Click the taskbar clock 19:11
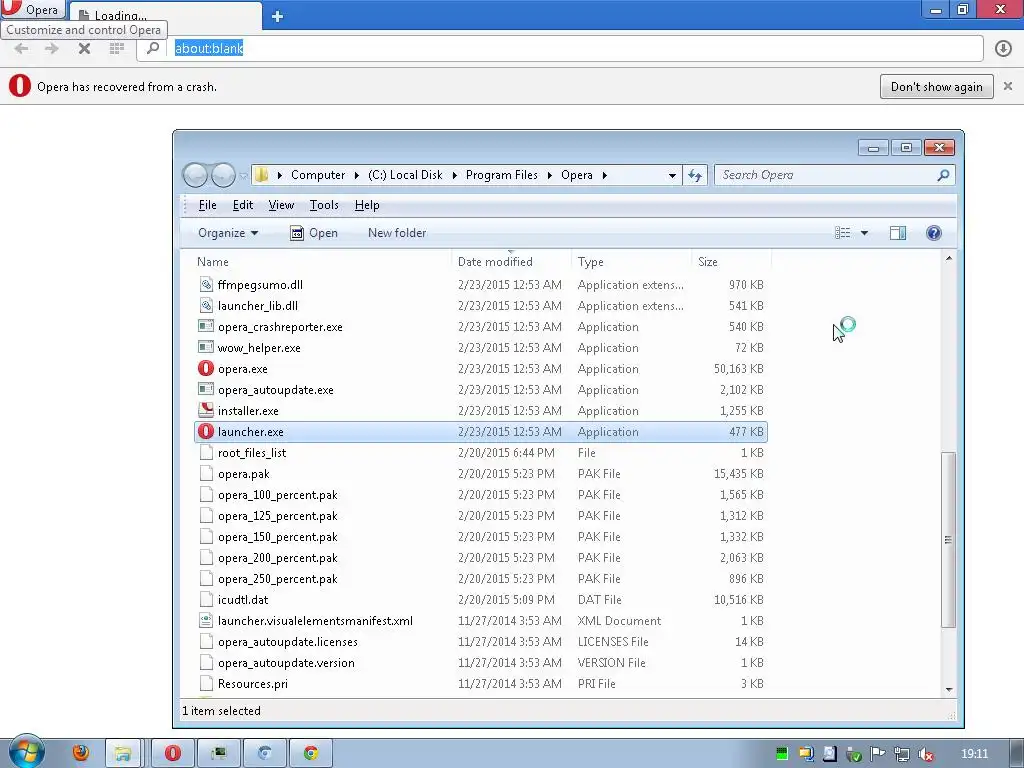Image resolution: width=1024 pixels, height=768 pixels. coord(974,754)
